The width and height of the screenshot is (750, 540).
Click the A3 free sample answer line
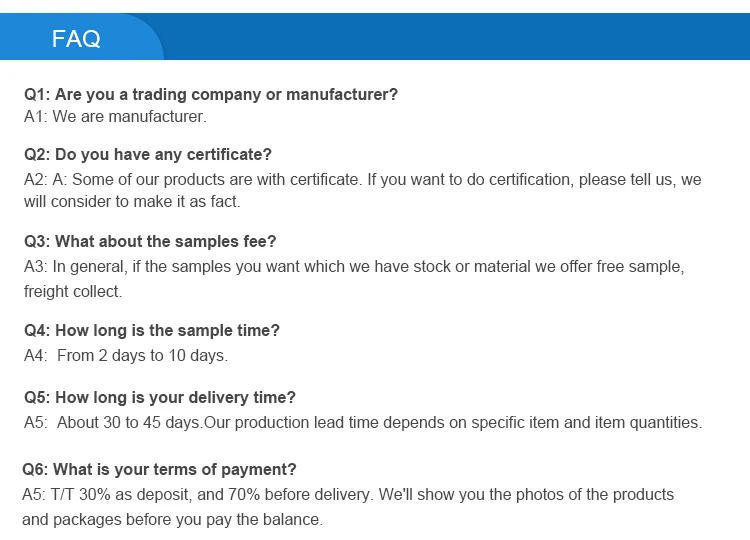pyautogui.click(x=354, y=267)
